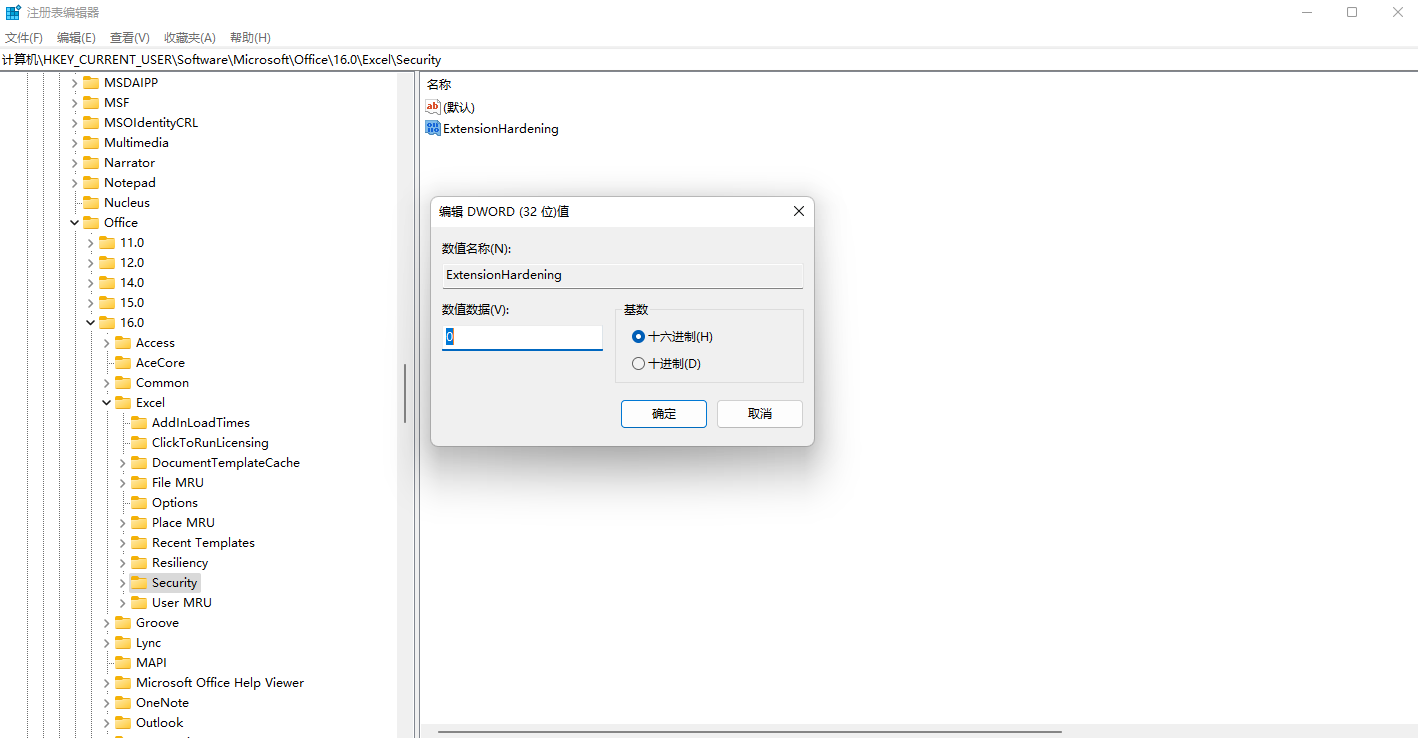Click the 数值数据(V) value input field
Image resolution: width=1418 pixels, height=738 pixels.
(x=522, y=338)
